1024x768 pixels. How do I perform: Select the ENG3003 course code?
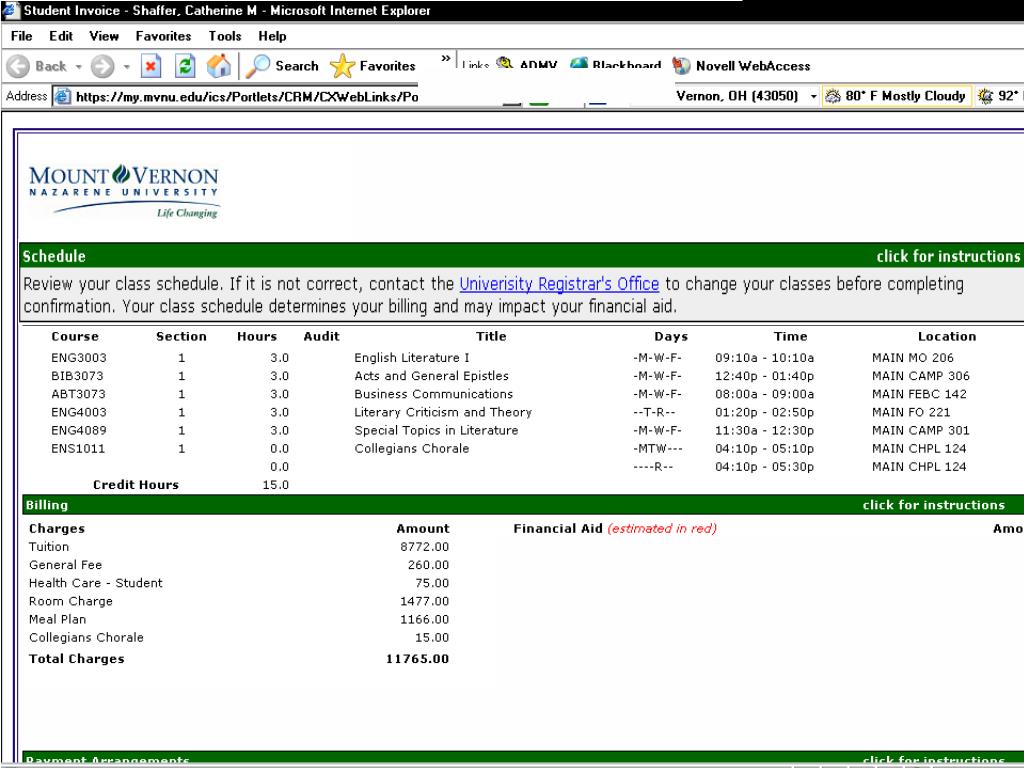78,358
